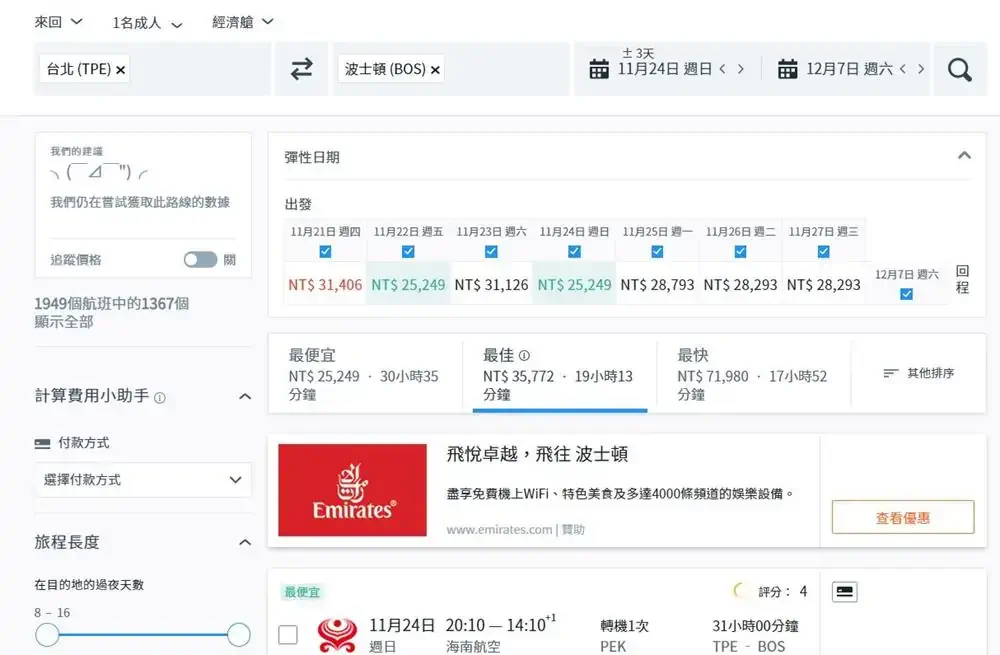
Task: Open www.emirates.com sponsored link
Action: pos(499,529)
